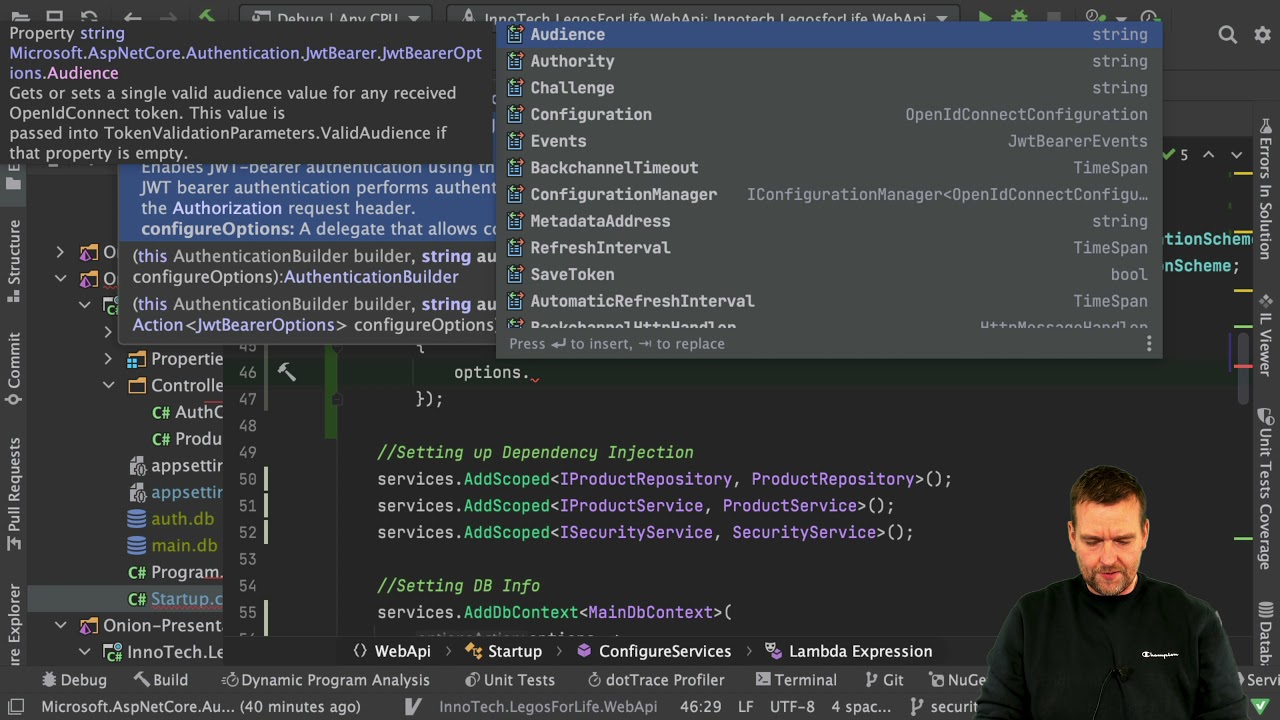Image resolution: width=1280 pixels, height=720 pixels.
Task: Select AutomaticRefreshInterval completion entry
Action: click(828, 301)
